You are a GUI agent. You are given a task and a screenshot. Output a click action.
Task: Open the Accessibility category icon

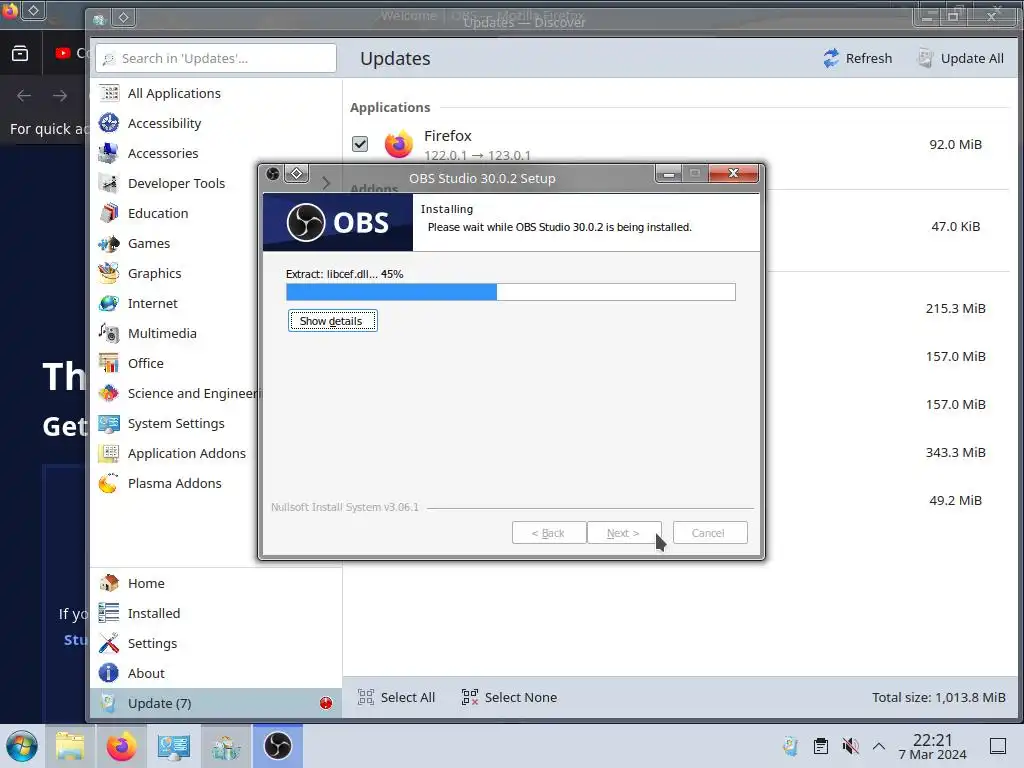tap(109, 123)
